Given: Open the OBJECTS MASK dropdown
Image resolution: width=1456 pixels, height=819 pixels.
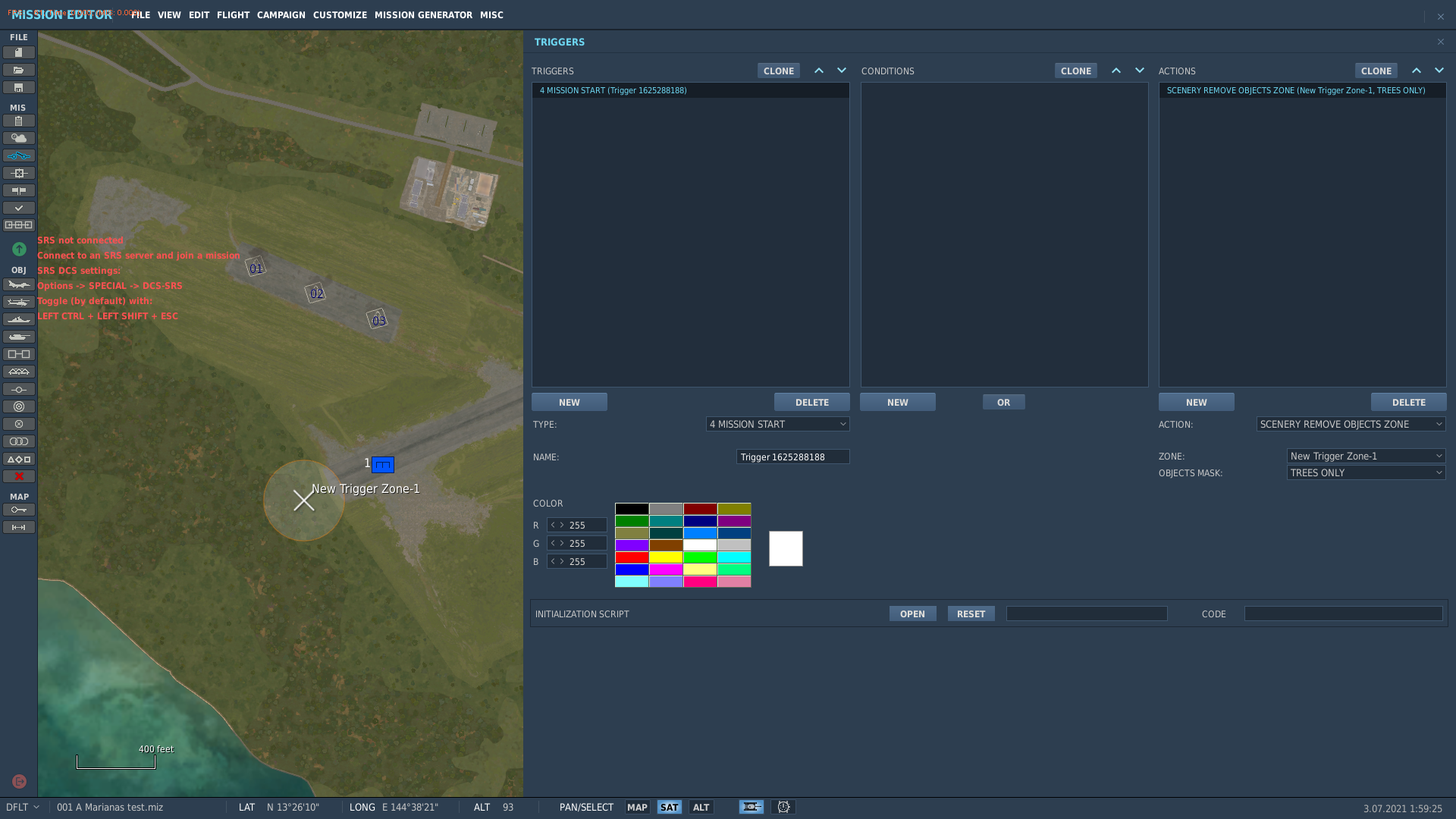Looking at the screenshot, I should point(1367,472).
